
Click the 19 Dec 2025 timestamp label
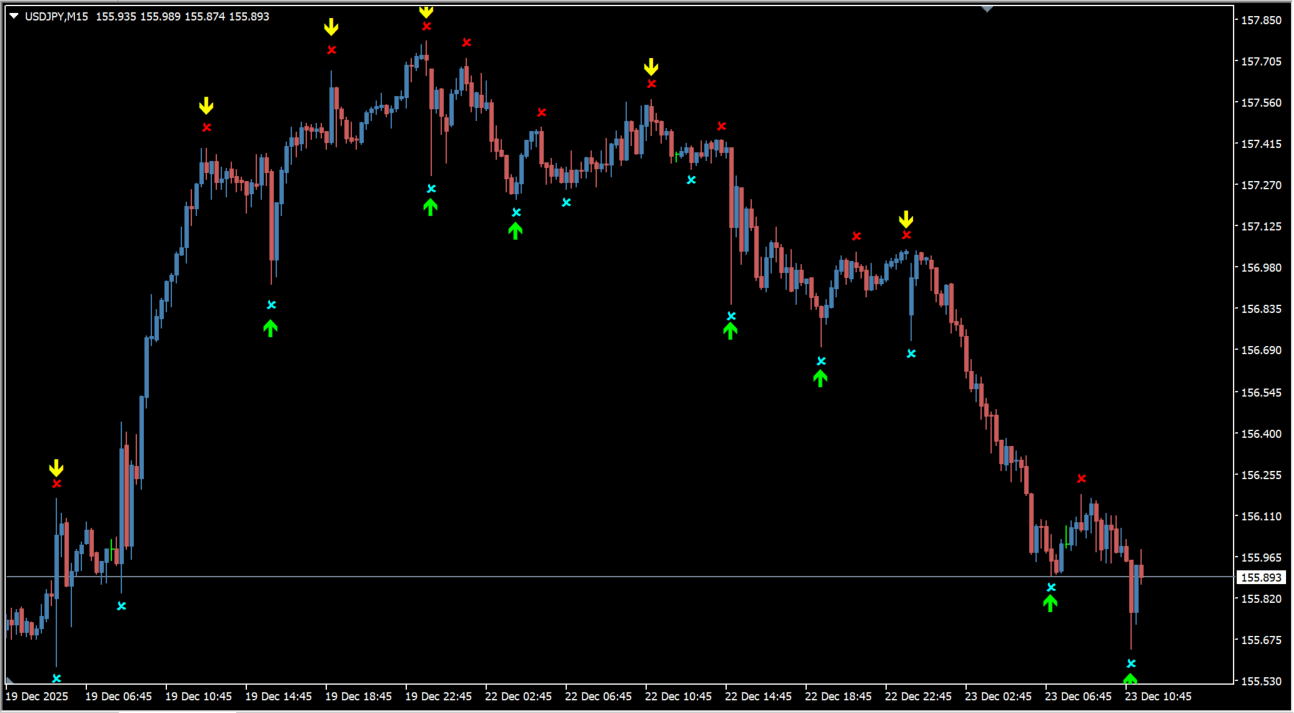(x=35, y=696)
